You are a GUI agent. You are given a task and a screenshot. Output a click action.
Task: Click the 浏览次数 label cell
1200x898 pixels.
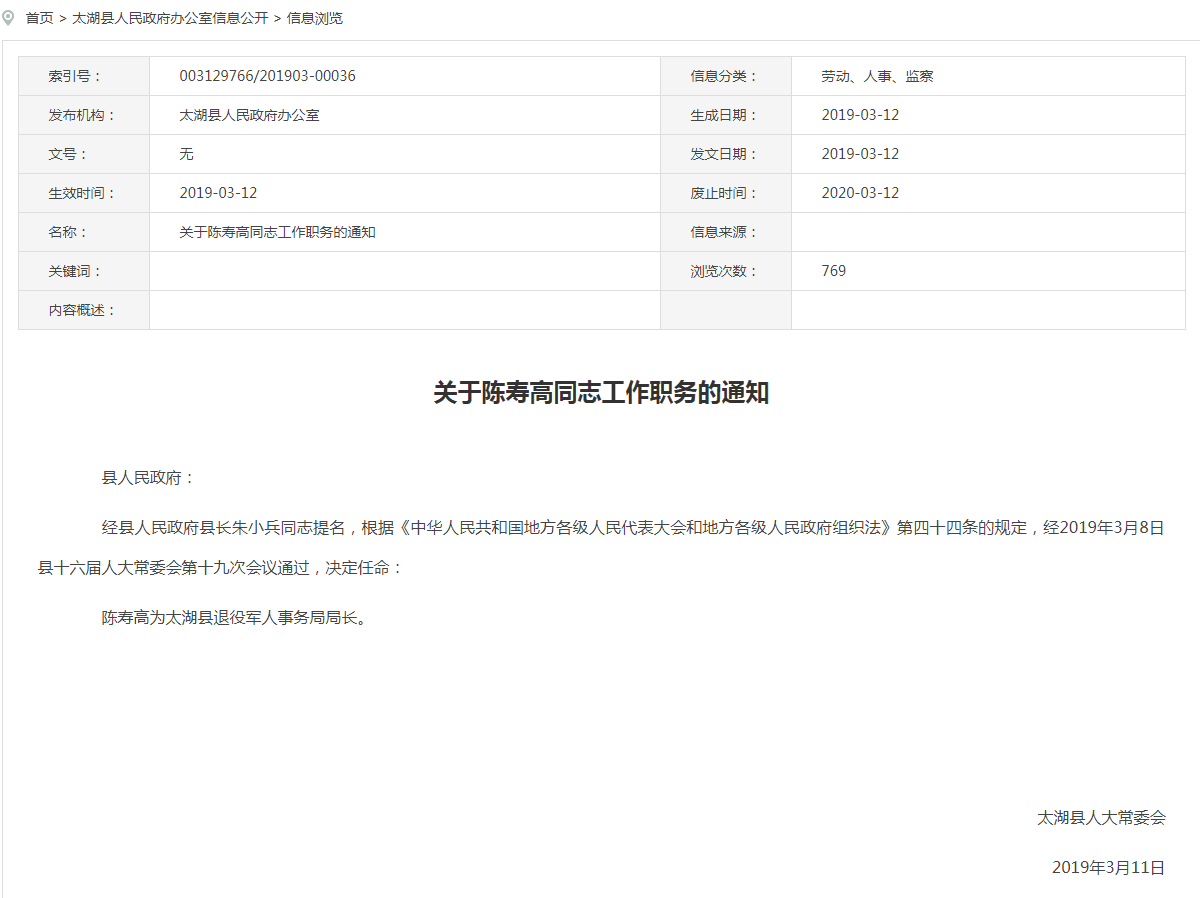click(x=726, y=271)
